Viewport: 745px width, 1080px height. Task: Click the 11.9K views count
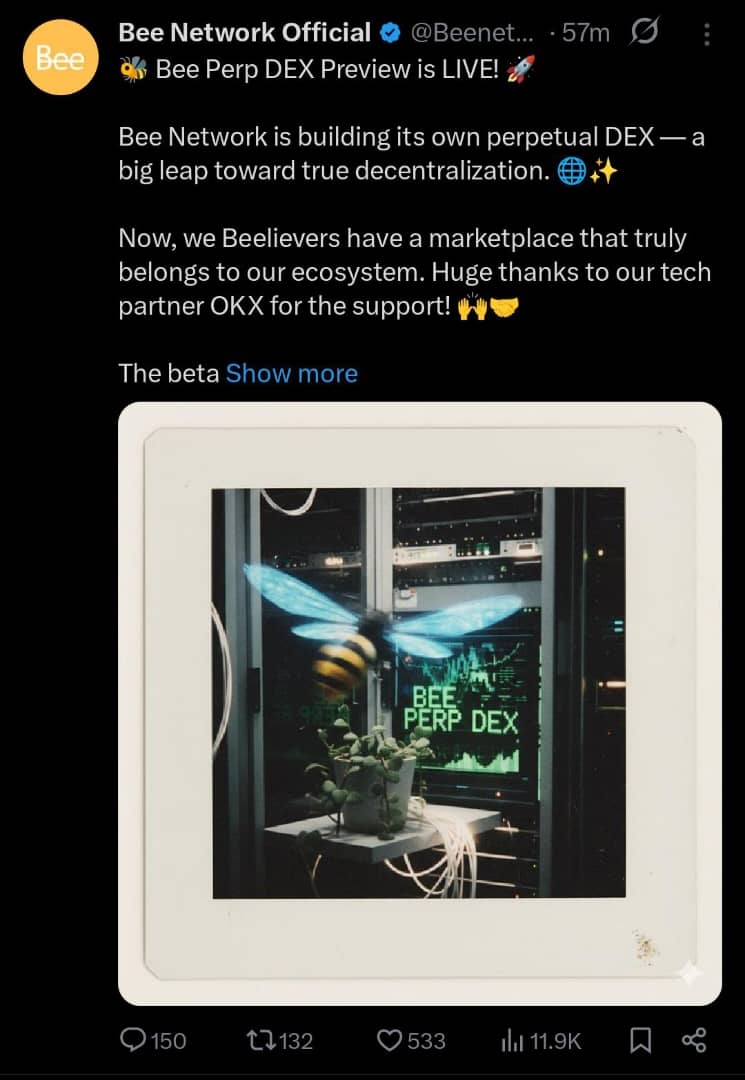(x=556, y=1041)
